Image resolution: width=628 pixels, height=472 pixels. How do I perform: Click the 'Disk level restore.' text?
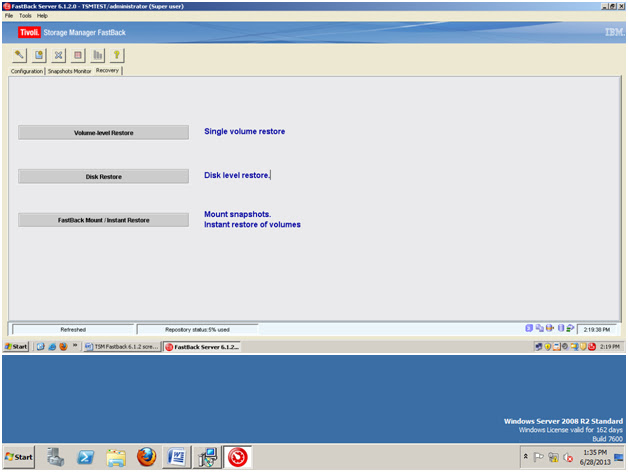pos(237,175)
